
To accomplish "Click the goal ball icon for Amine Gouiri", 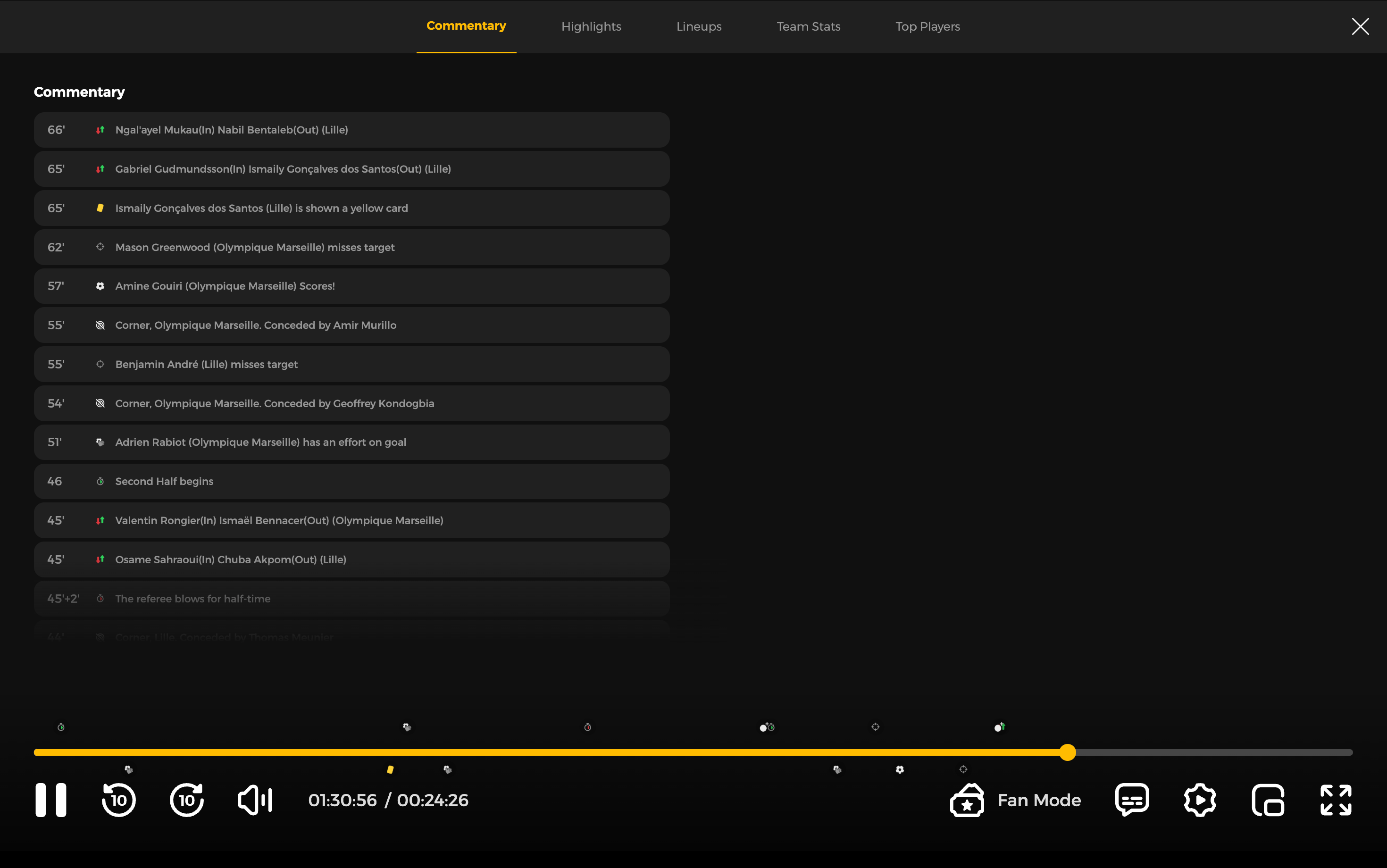I will (100, 286).
